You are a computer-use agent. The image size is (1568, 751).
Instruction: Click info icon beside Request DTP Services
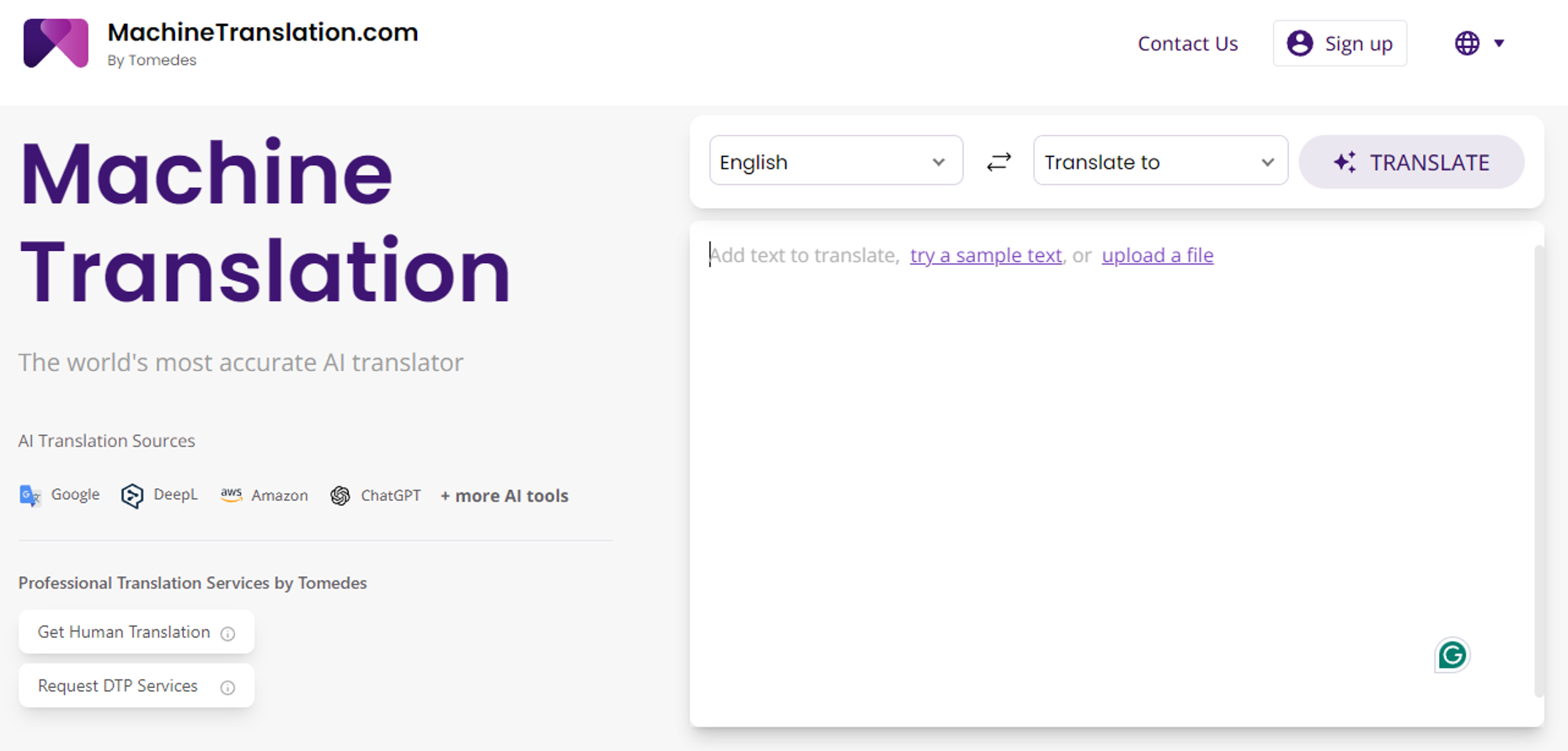pos(227,688)
